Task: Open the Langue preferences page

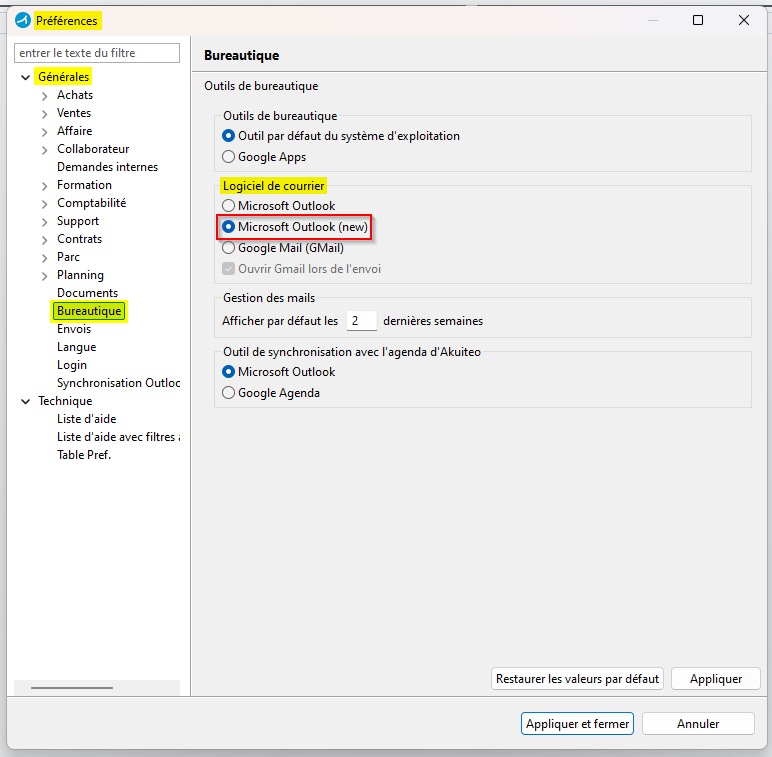Action: (76, 347)
